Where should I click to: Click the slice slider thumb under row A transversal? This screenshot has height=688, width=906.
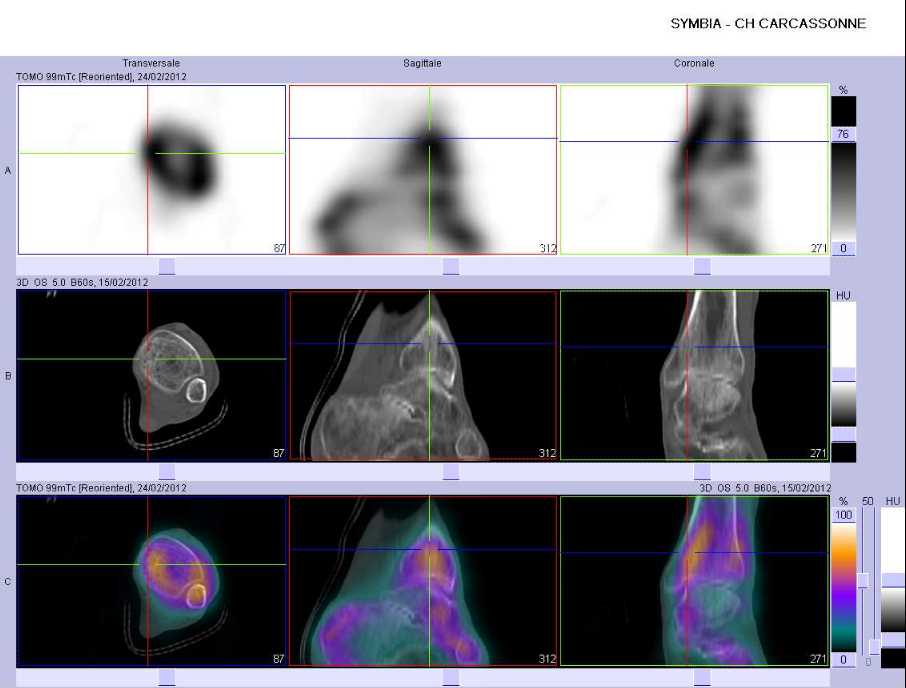[167, 266]
